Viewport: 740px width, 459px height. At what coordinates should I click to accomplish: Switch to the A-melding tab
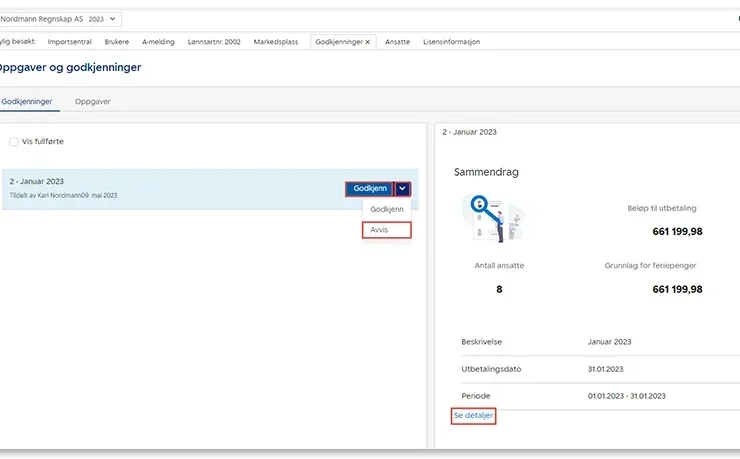click(x=159, y=42)
